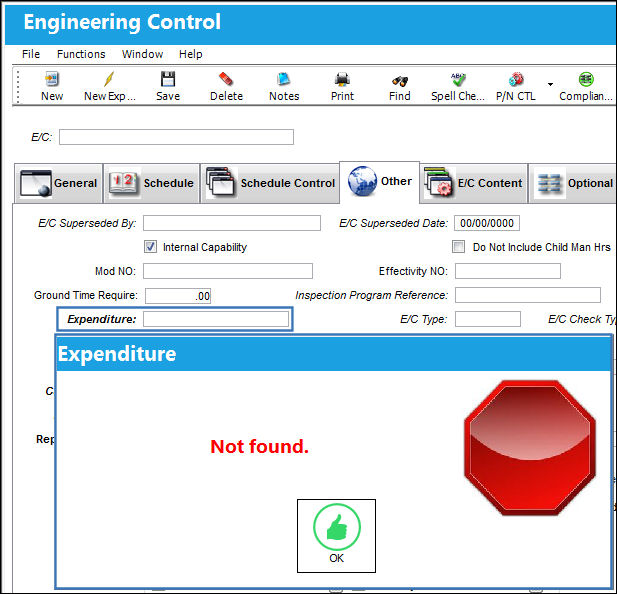Switch to the E/C Content tab
Image resolution: width=617 pixels, height=594 pixels.
474,183
